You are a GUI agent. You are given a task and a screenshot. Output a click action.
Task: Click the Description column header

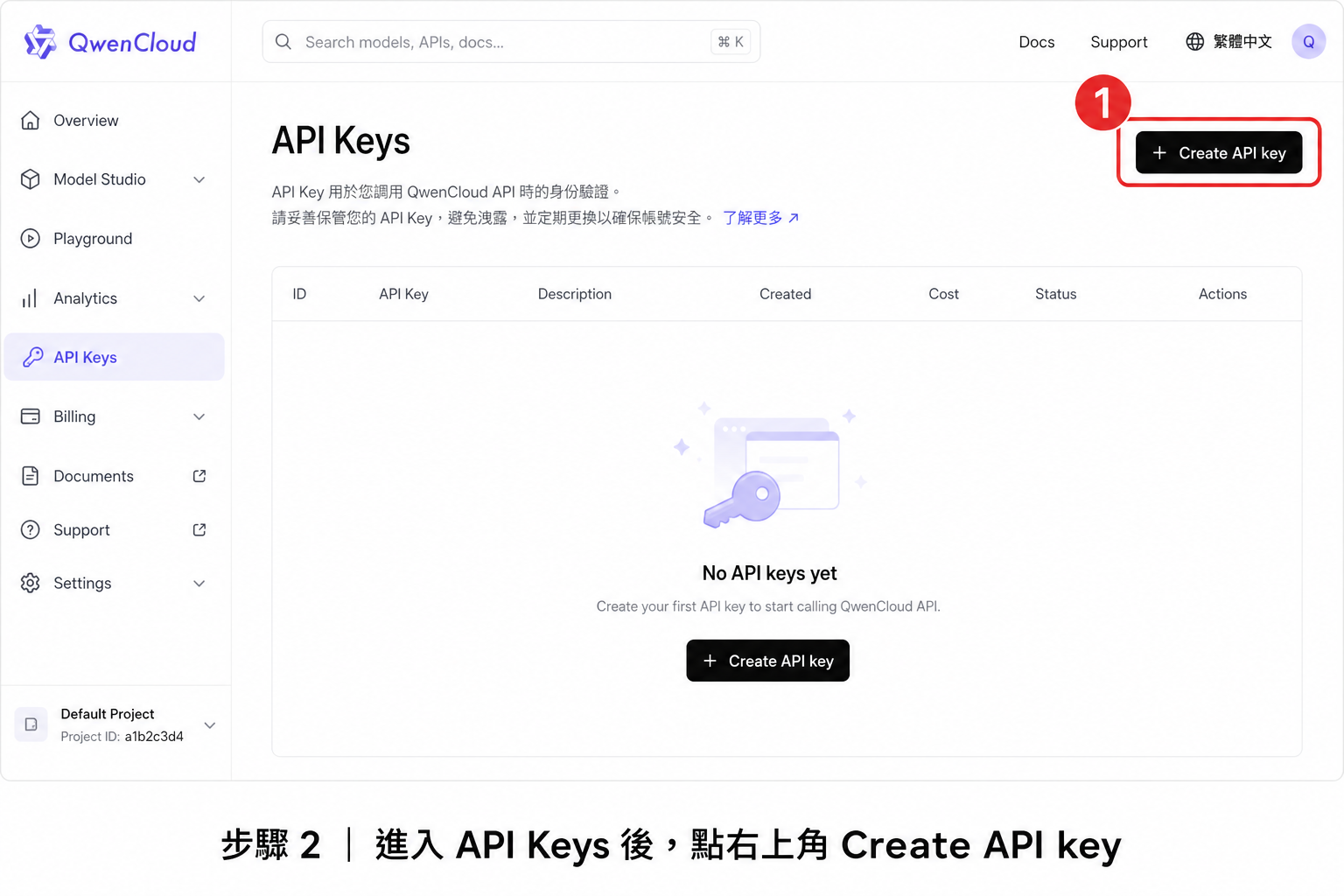[x=575, y=294]
